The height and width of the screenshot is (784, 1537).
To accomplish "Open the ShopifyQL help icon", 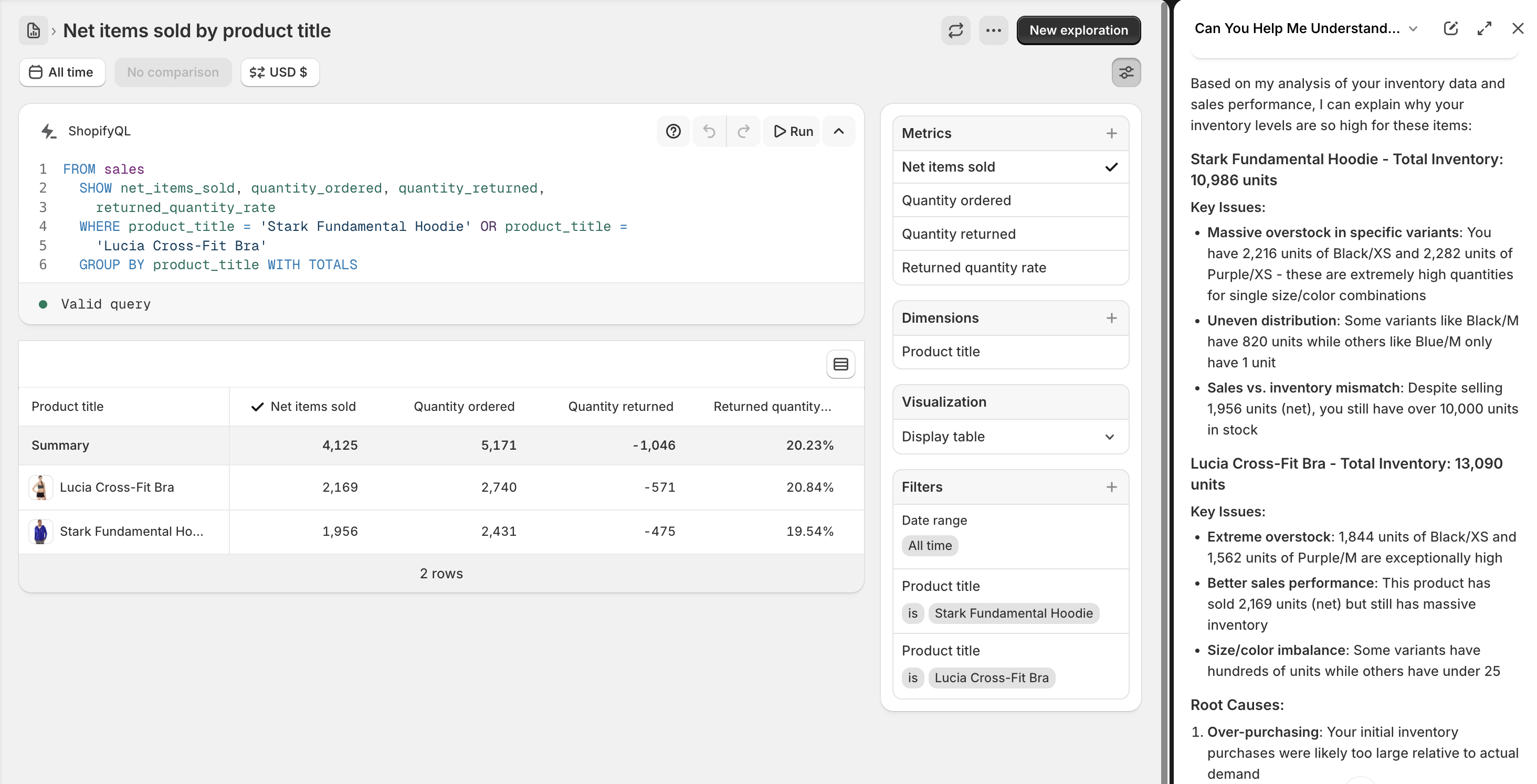I will (673, 131).
